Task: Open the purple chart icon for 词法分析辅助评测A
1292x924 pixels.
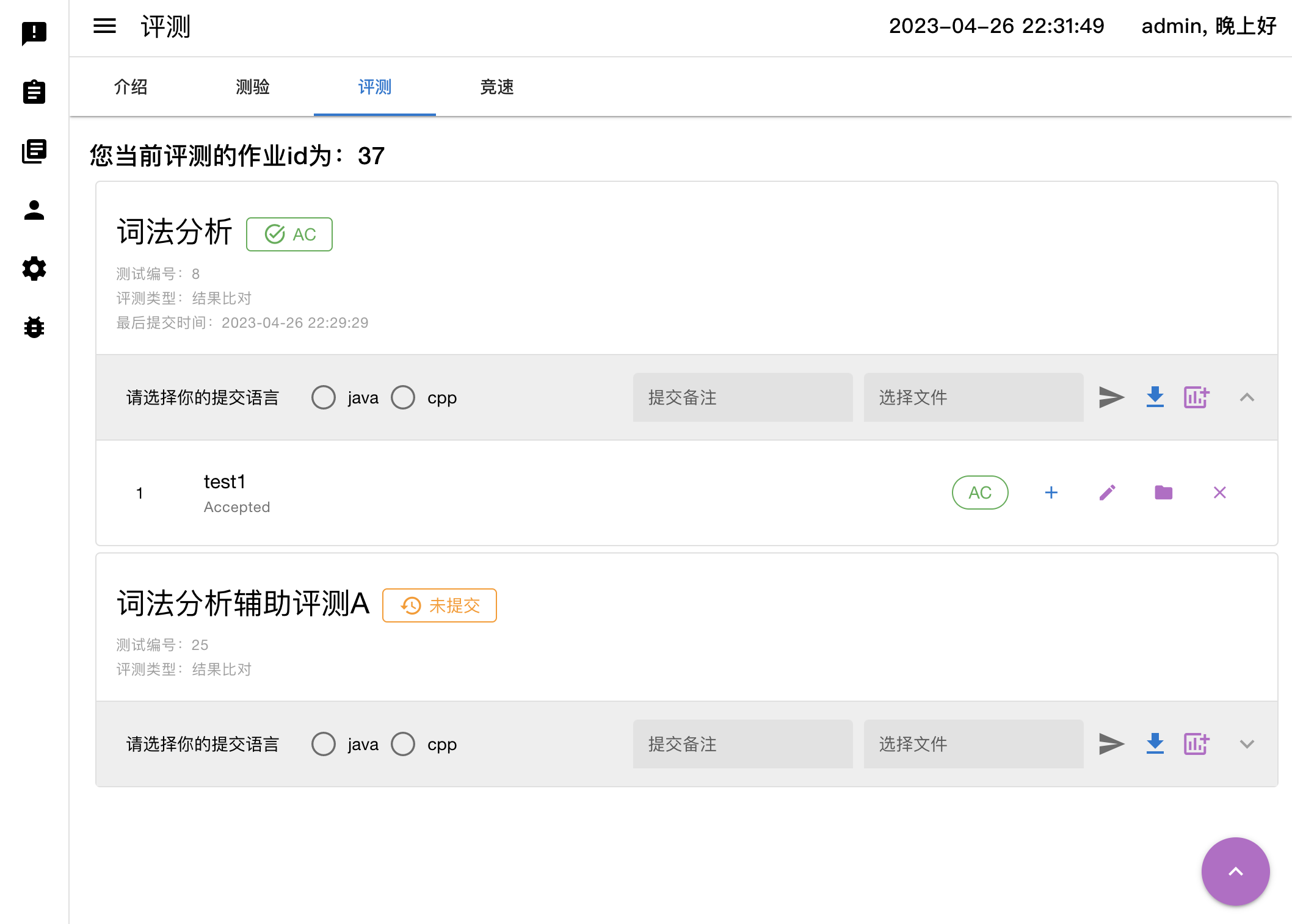Action: pyautogui.click(x=1196, y=744)
